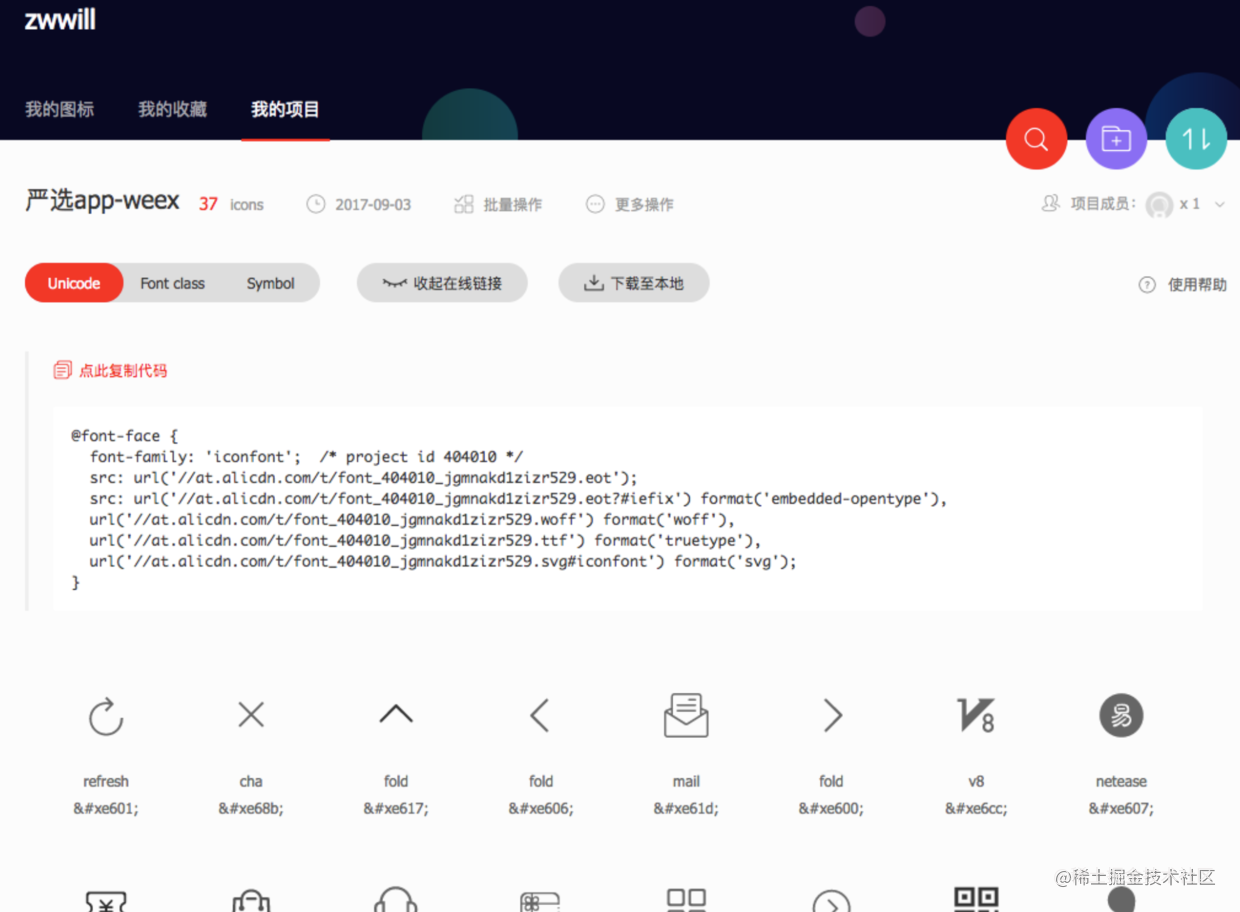The width and height of the screenshot is (1240, 912).
Task: Click the copy code document icon
Action: click(x=62, y=370)
